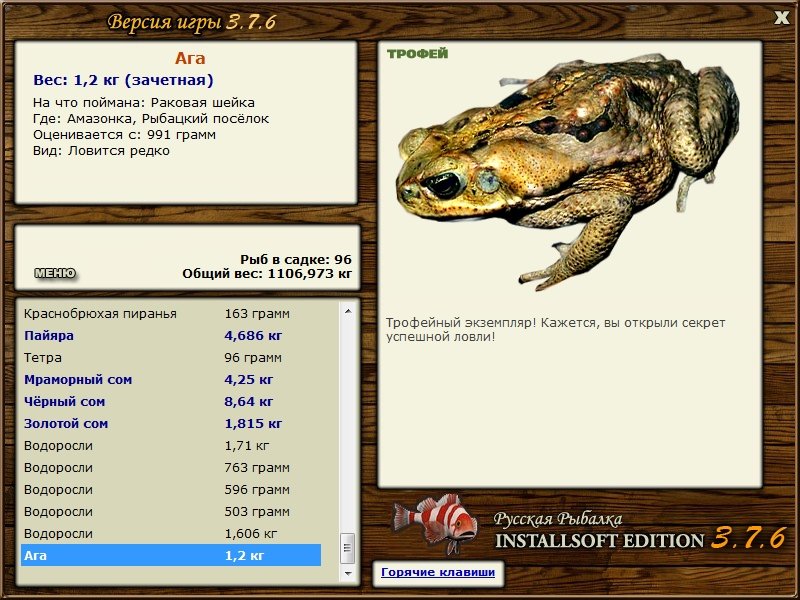Select Водоросли weighing 1,71 кг
This screenshot has height=600, width=800.
coord(171,445)
